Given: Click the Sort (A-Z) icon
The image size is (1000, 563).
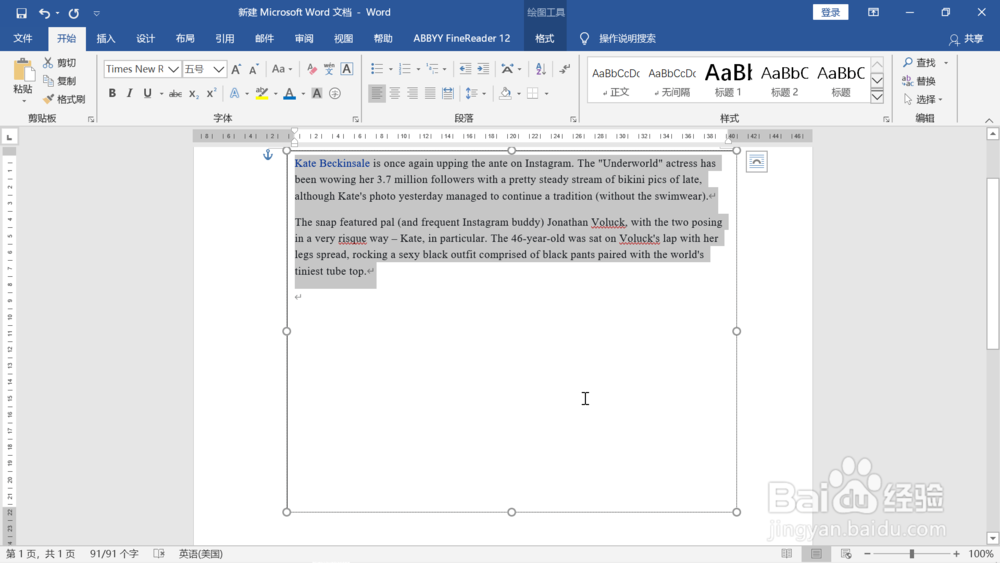Looking at the screenshot, I should tap(541, 69).
